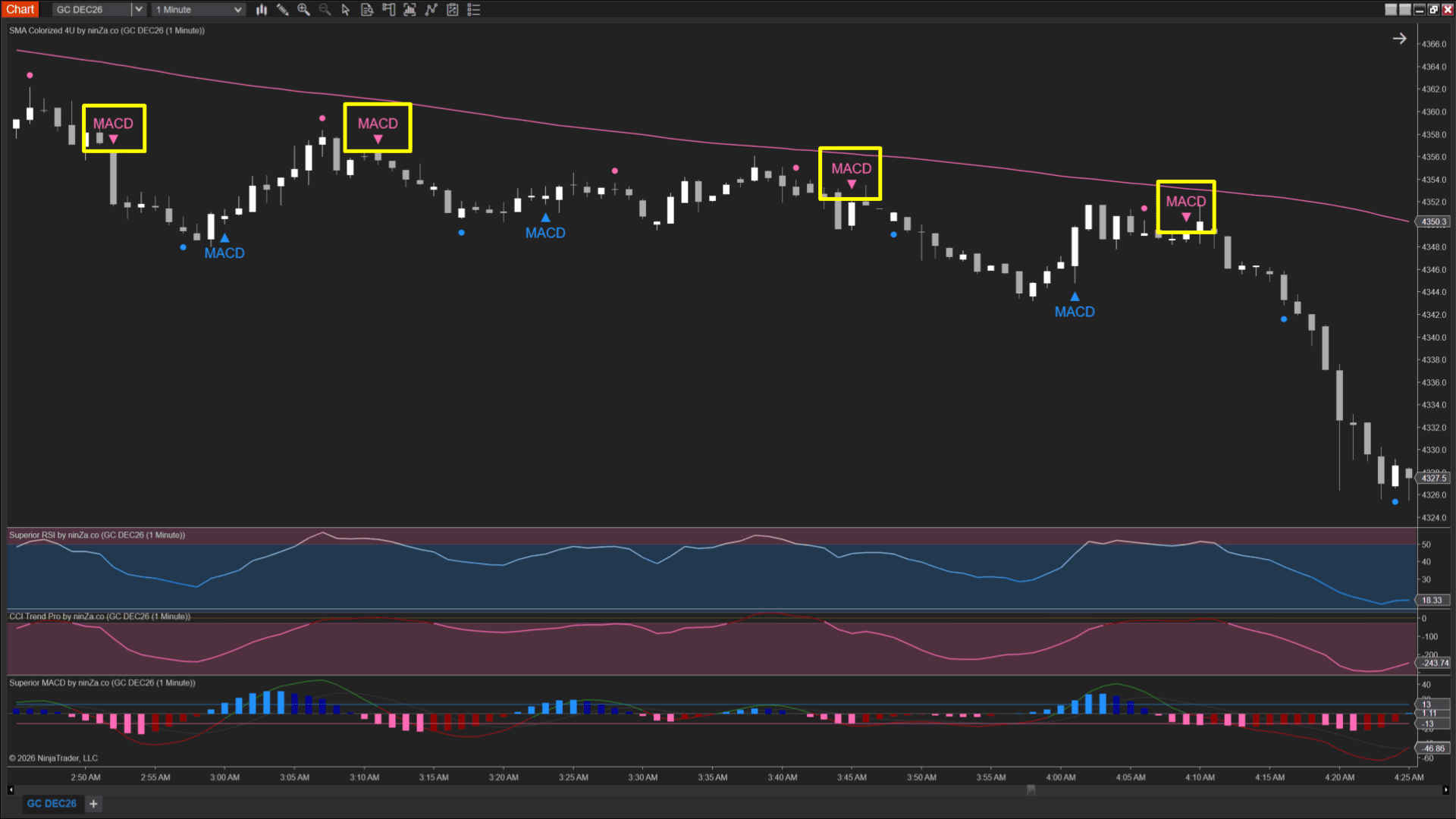Select the GC DEC26 bottom tab
This screenshot has height=819, width=1456.
coord(52,803)
